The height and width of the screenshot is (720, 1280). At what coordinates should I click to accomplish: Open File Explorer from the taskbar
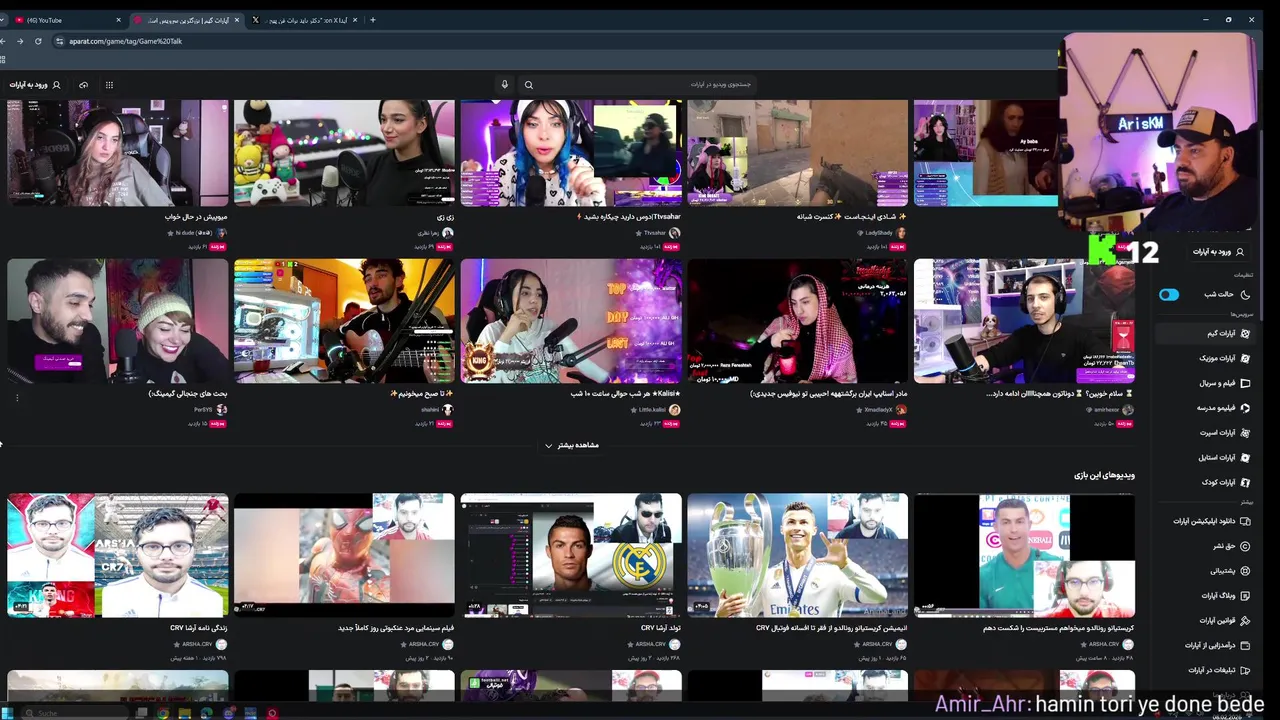[185, 713]
